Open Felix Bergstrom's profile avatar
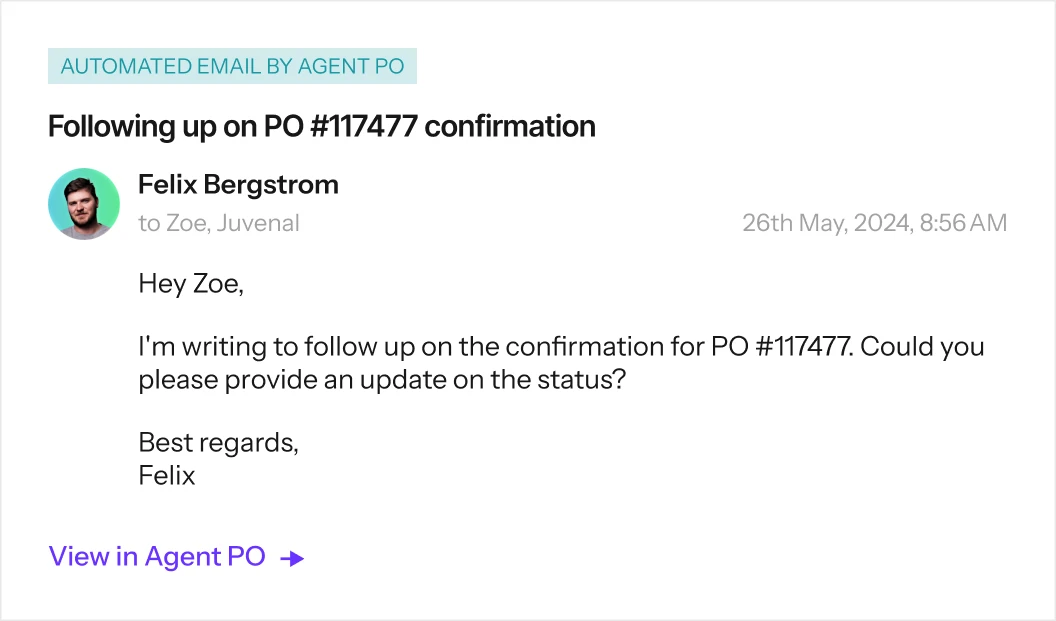Screen dimensions: 1056x621 click(84, 203)
